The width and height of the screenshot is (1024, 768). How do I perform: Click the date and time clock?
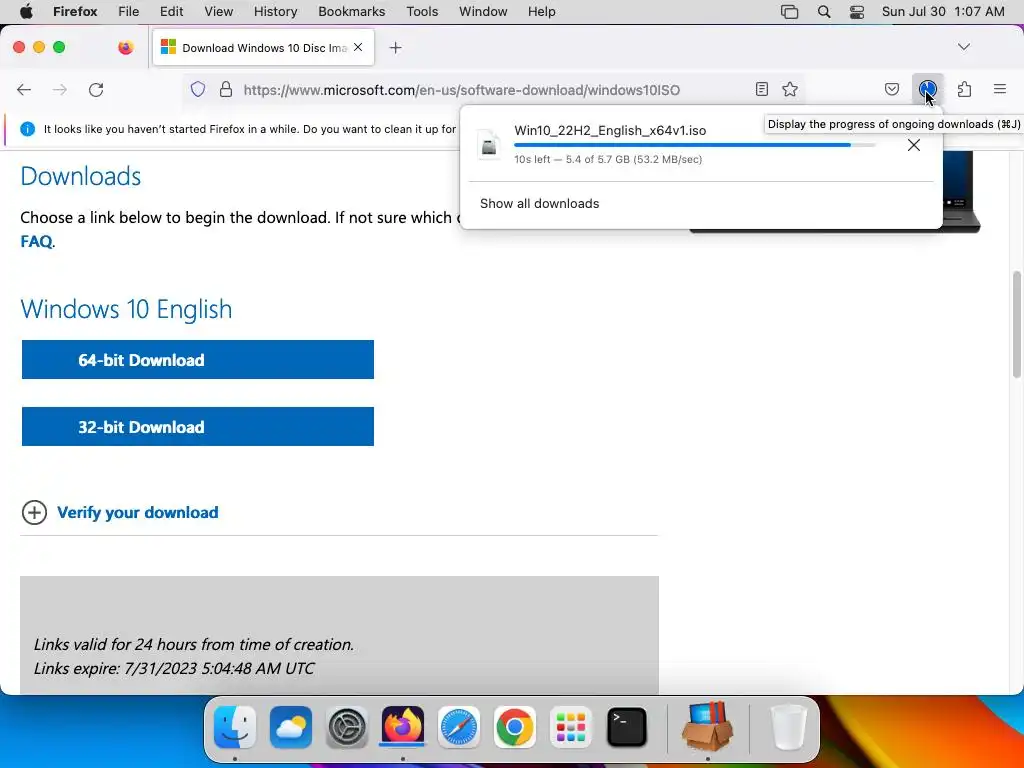(943, 12)
